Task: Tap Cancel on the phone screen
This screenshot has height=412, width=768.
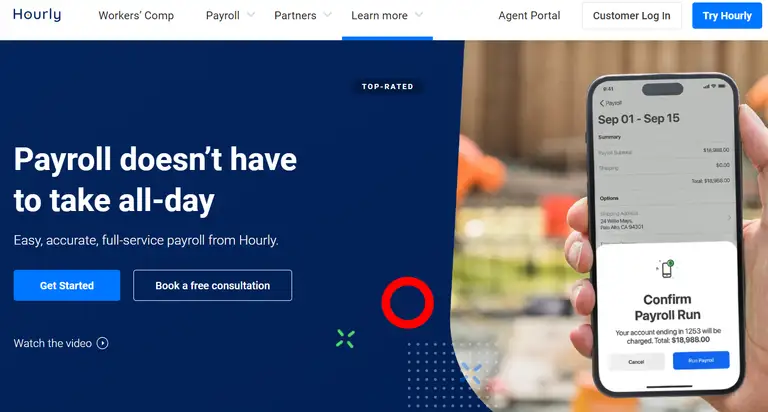Action: tap(636, 362)
